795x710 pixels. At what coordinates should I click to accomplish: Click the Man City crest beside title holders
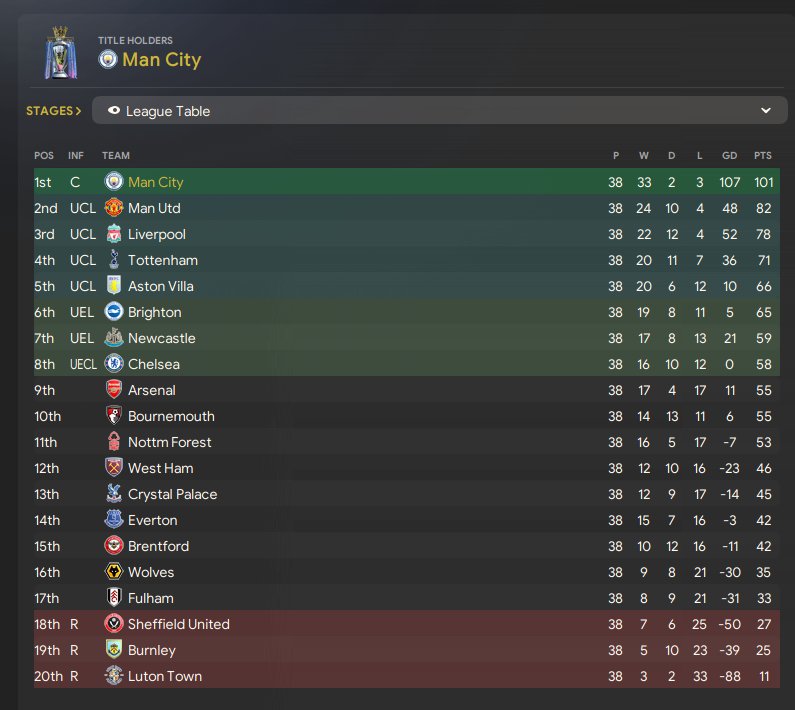pyautogui.click(x=107, y=59)
